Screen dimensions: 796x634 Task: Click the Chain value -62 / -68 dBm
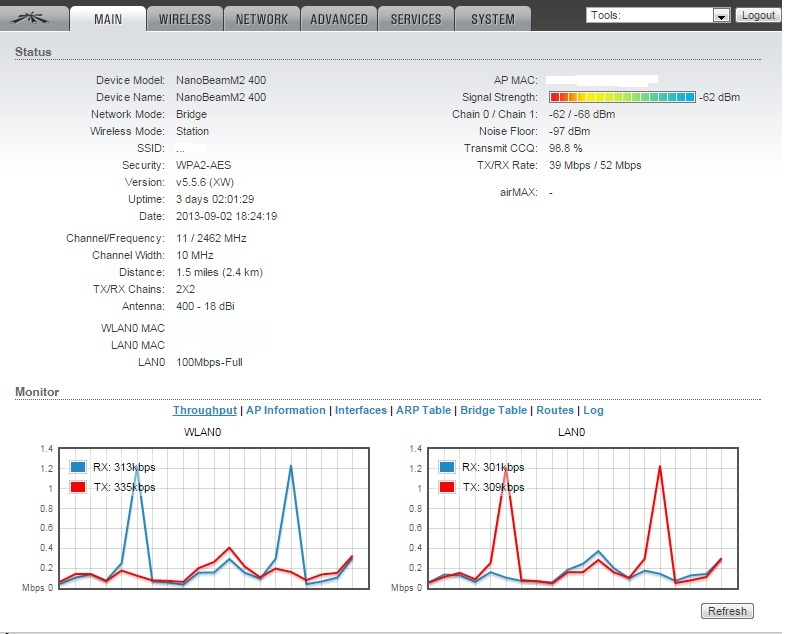point(582,114)
